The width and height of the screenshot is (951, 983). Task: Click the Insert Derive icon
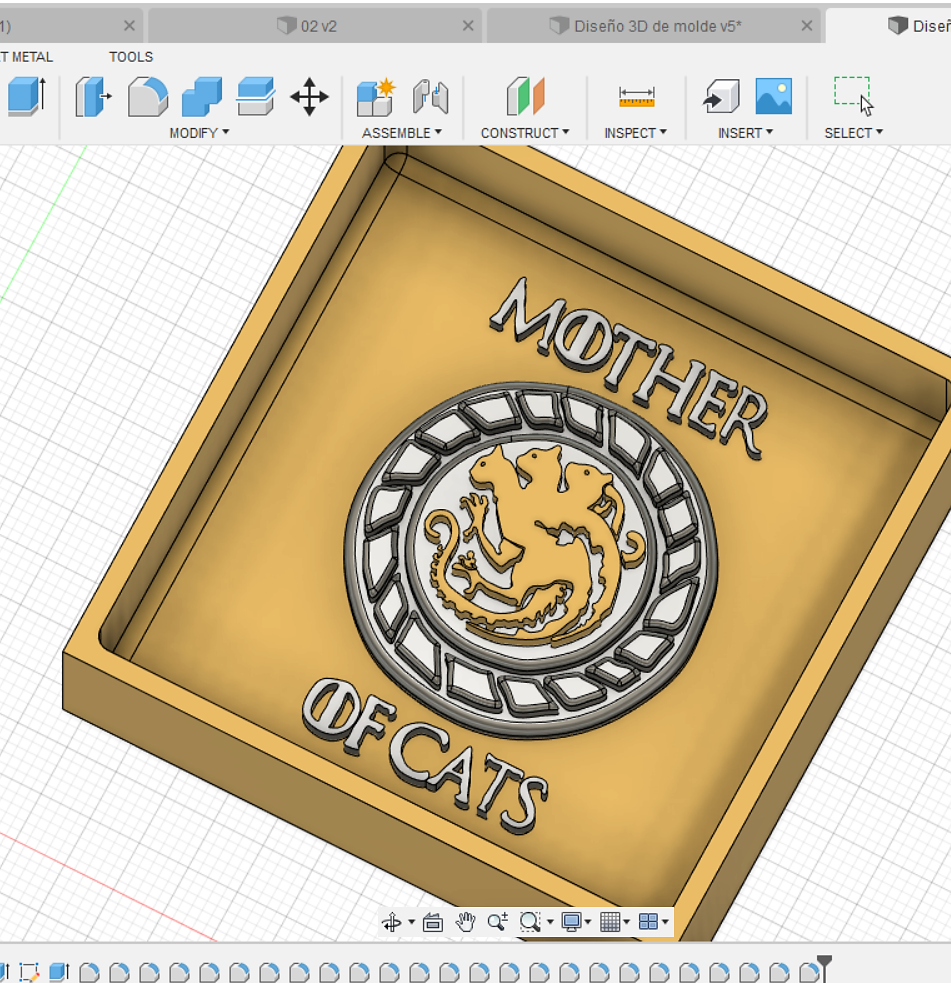[x=721, y=97]
